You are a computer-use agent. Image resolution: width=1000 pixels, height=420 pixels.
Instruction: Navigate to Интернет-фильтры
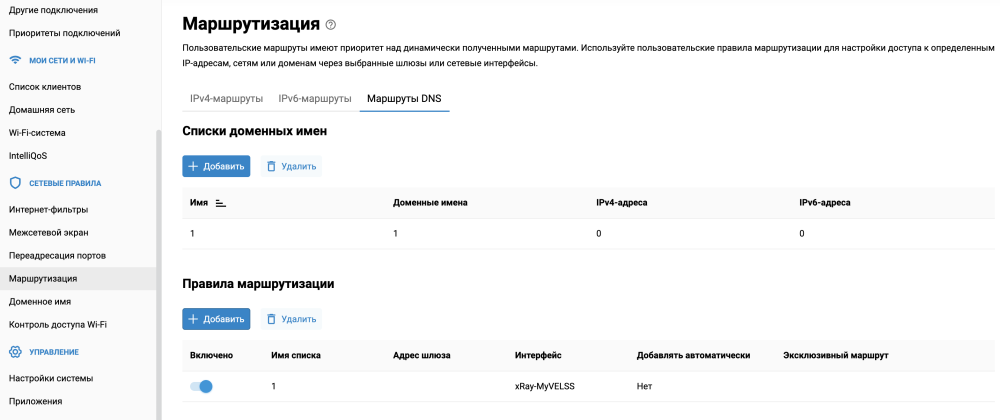[49, 209]
